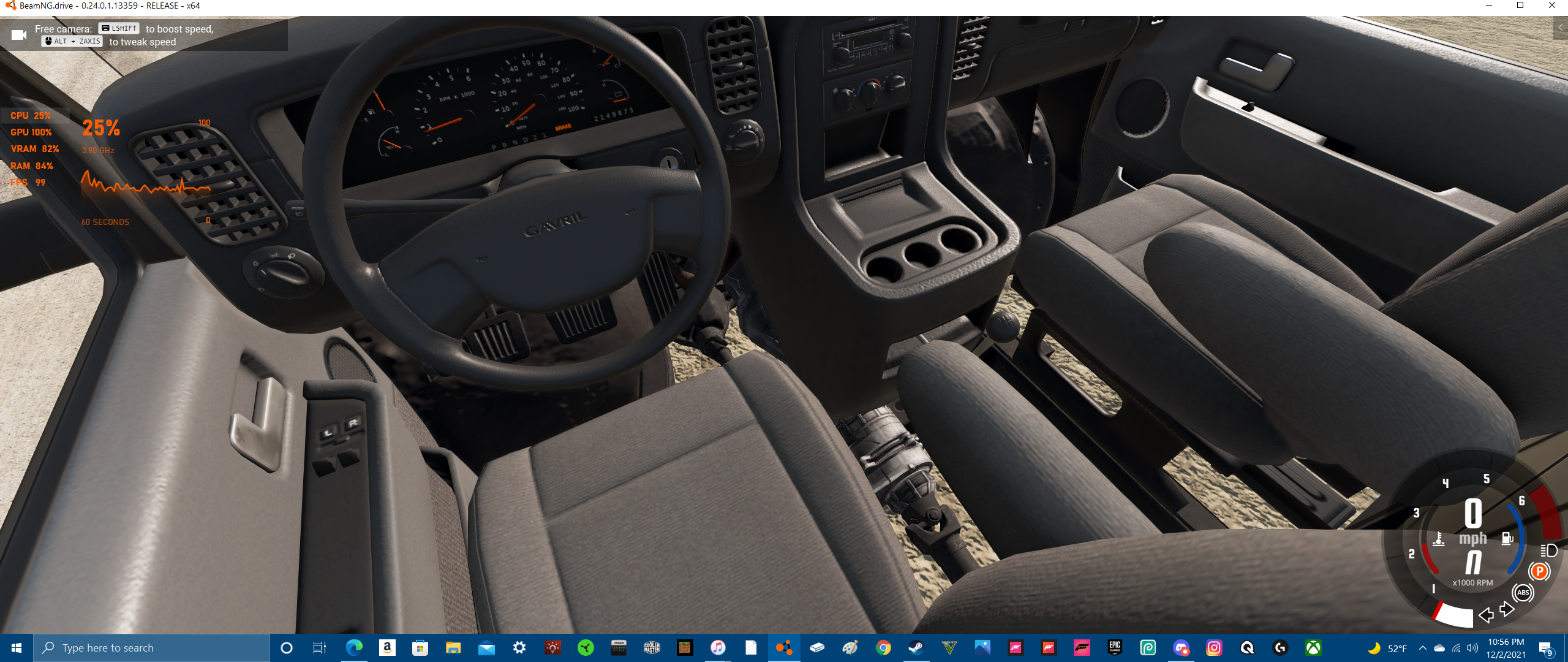Show hidden system tray icons

point(1422,648)
